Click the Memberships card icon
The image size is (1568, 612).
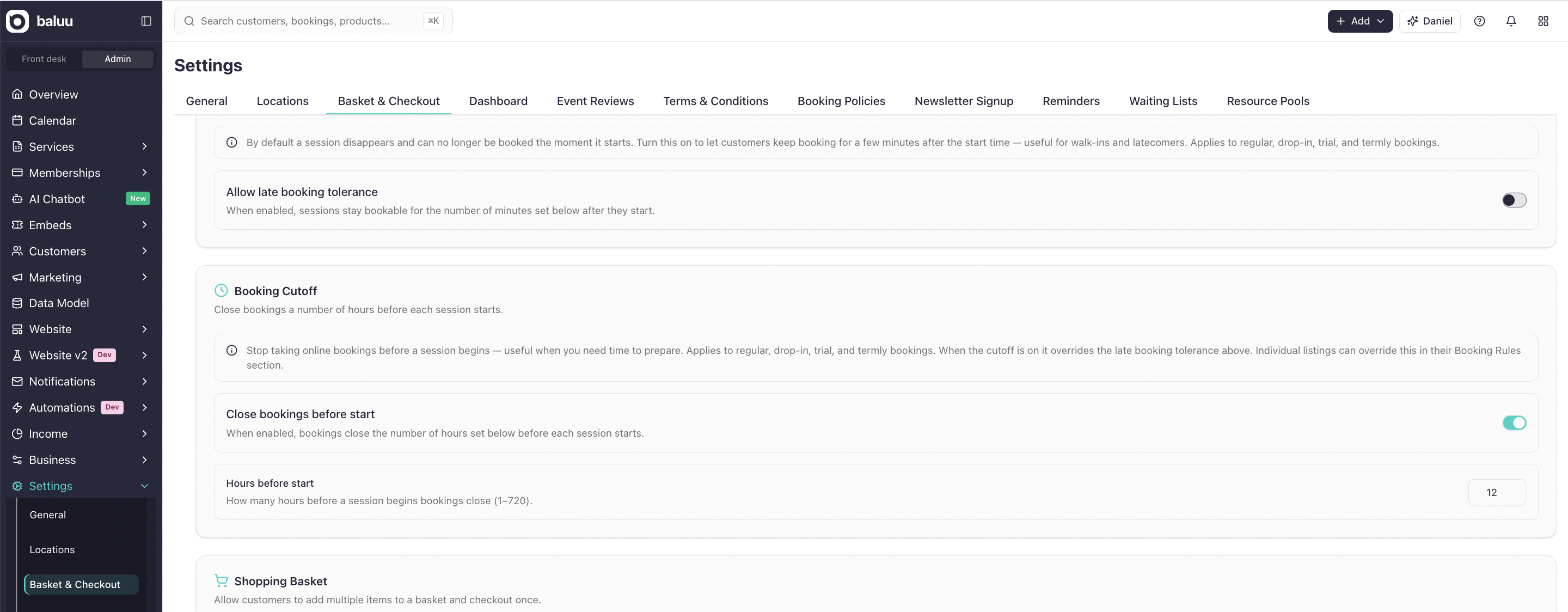tap(17, 173)
